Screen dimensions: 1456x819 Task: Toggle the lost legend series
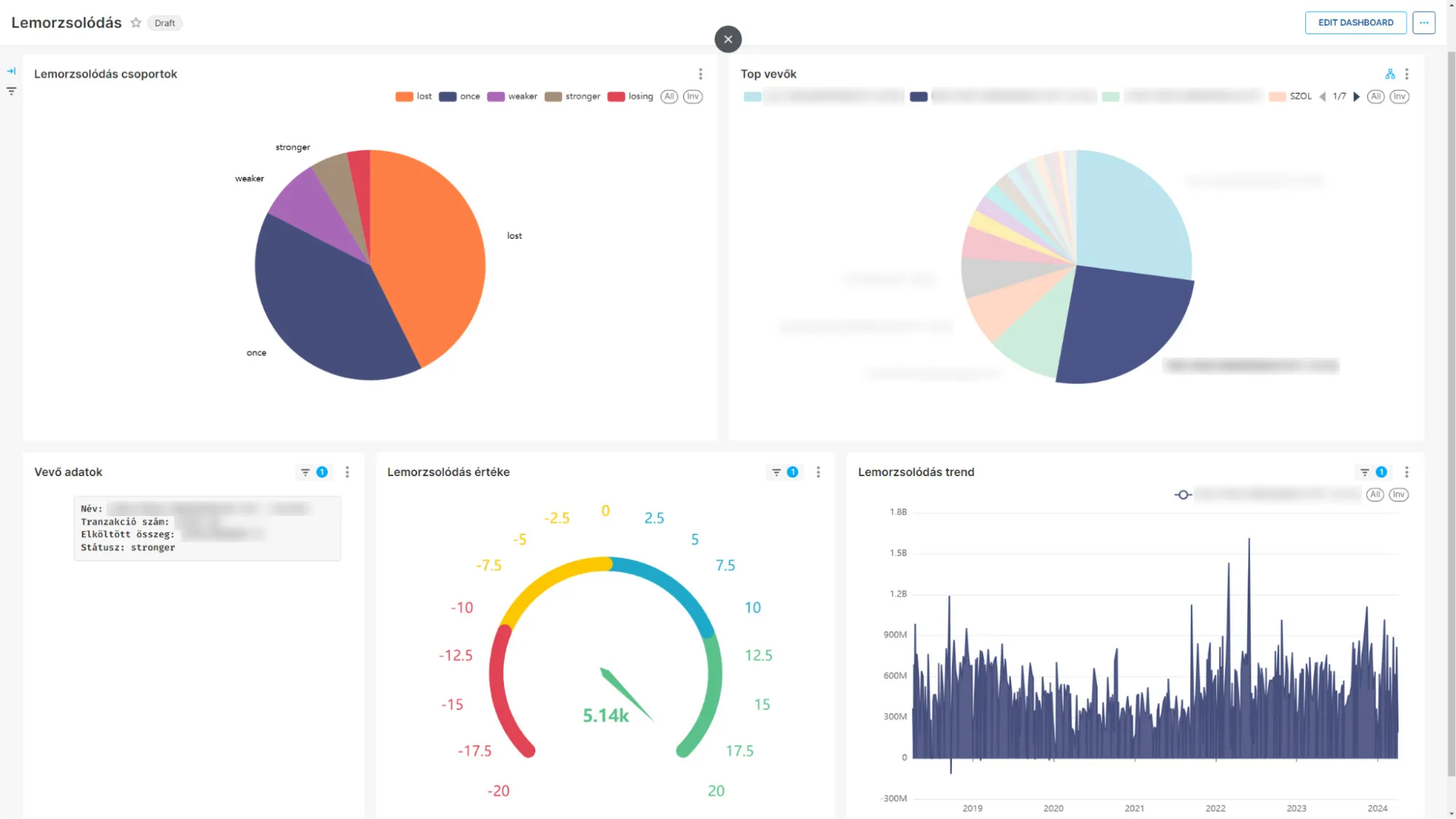(414, 96)
